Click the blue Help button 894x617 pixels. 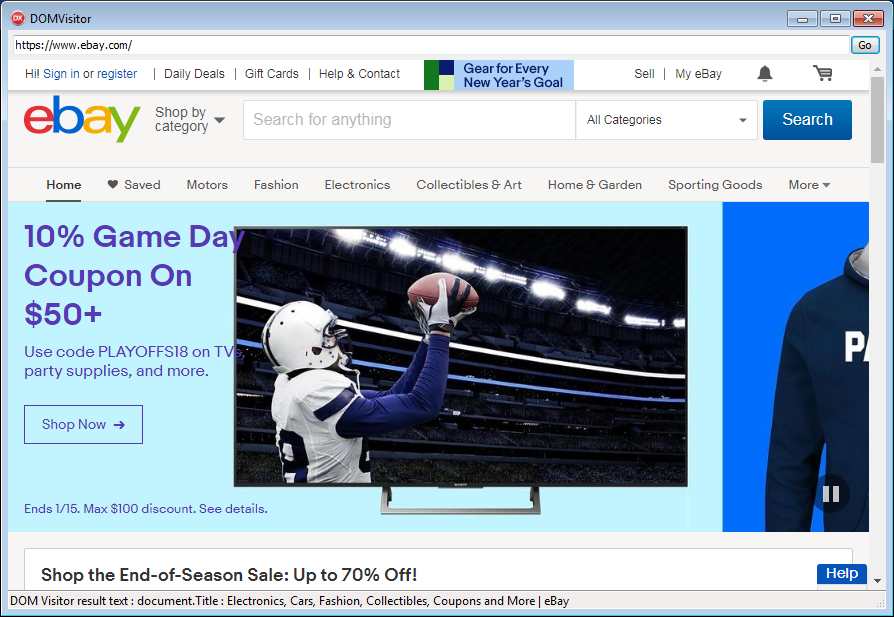point(842,573)
